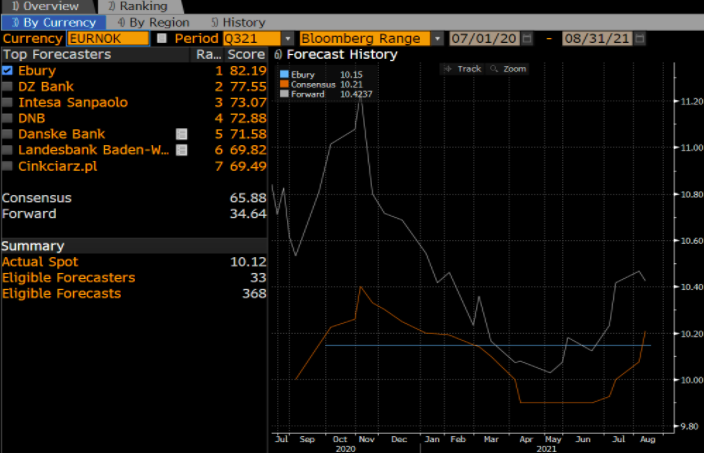704x453 pixels.
Task: Click the end date field 08/31/21
Action: (x=597, y=38)
